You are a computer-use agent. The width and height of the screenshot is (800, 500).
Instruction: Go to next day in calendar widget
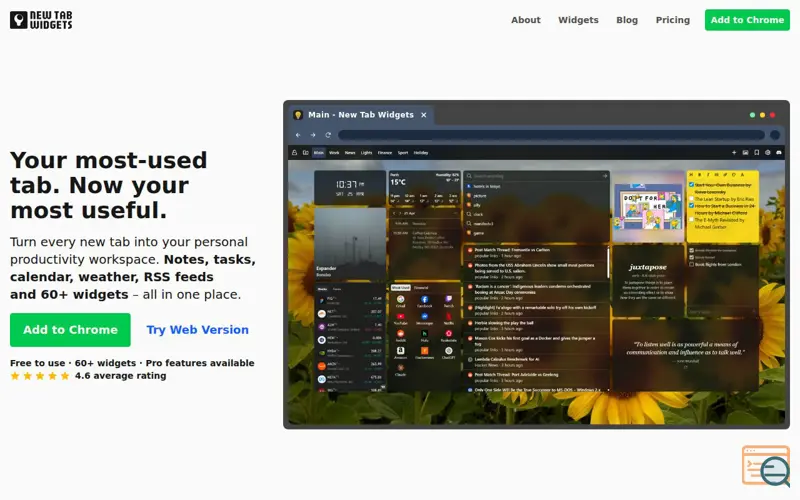point(401,213)
